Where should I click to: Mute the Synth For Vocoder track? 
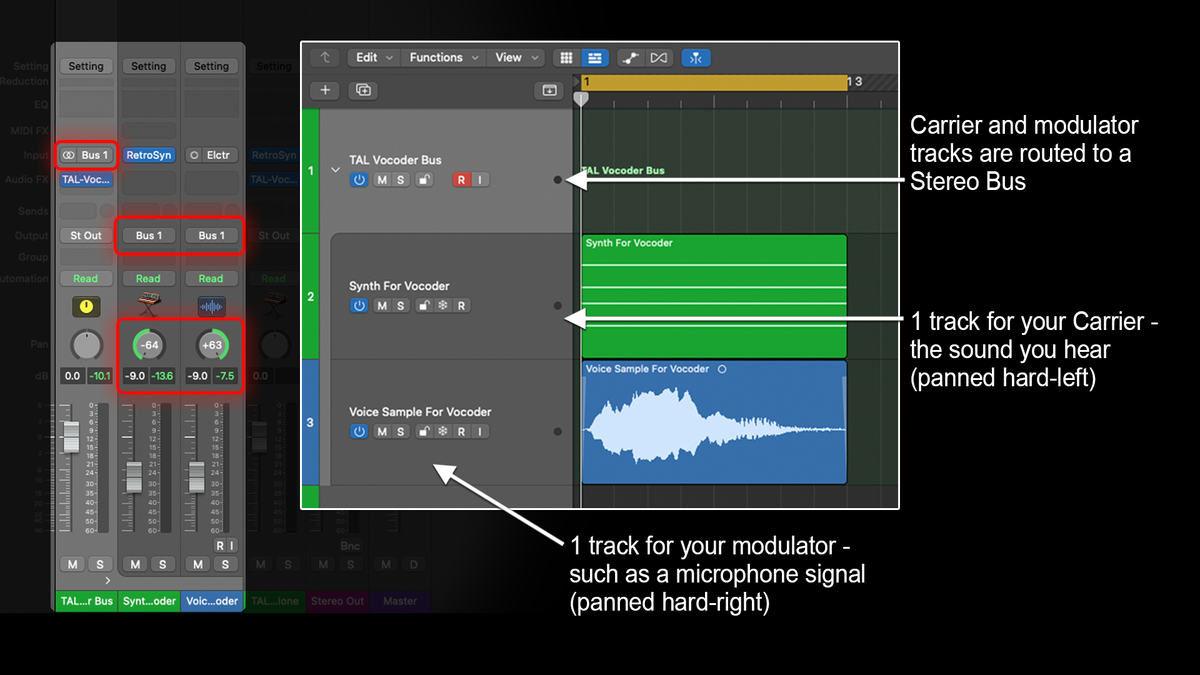coord(381,304)
